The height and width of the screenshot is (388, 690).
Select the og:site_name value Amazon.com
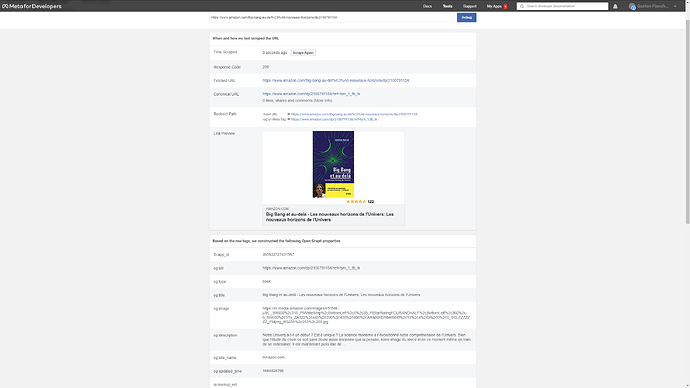point(273,358)
